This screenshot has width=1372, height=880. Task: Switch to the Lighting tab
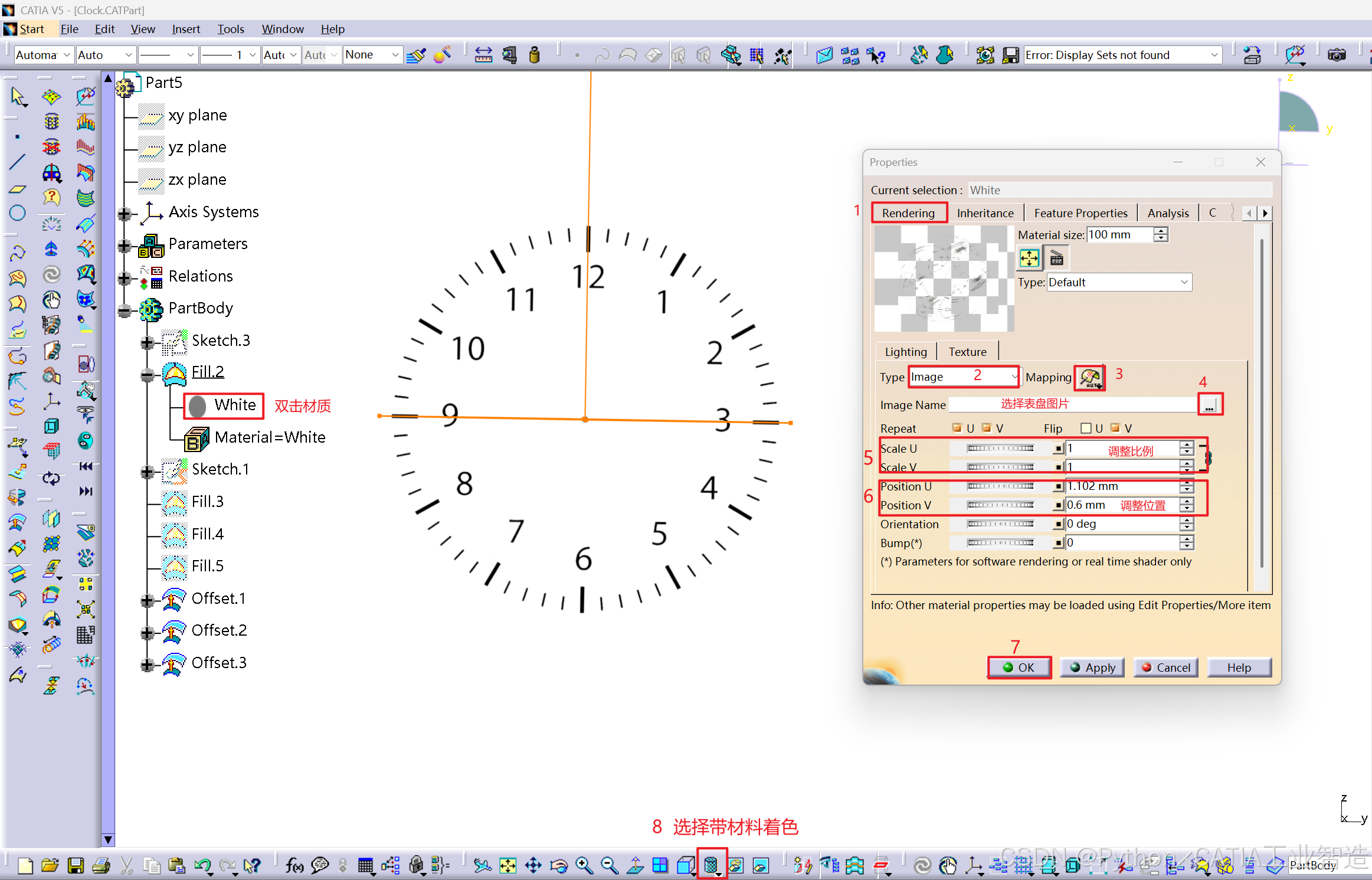click(905, 352)
